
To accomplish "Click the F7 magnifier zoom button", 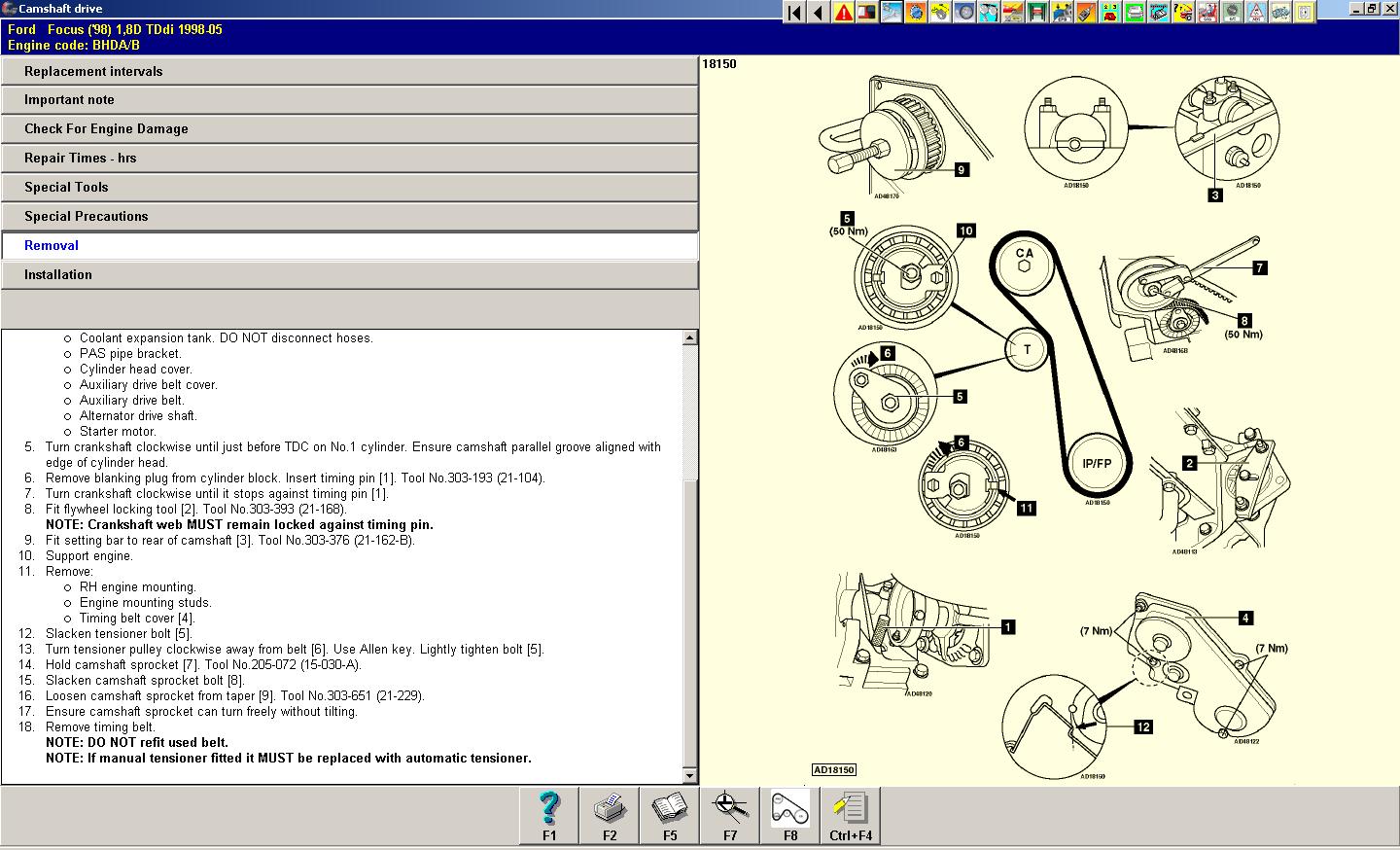I will [x=730, y=815].
